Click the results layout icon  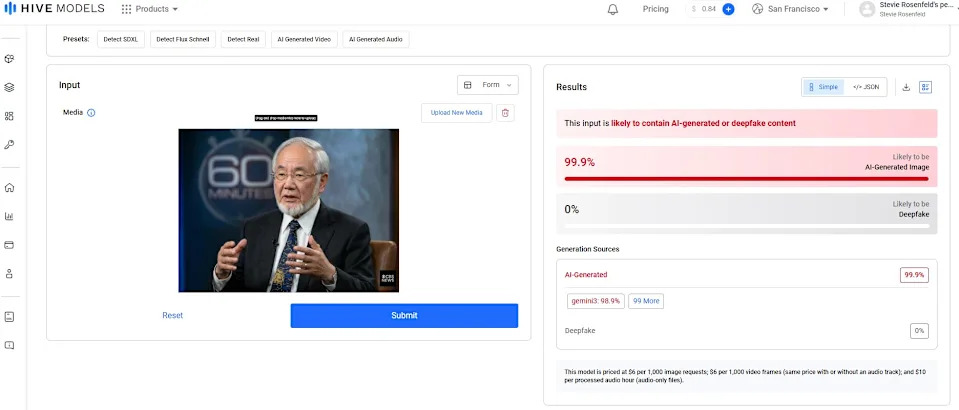[x=925, y=87]
